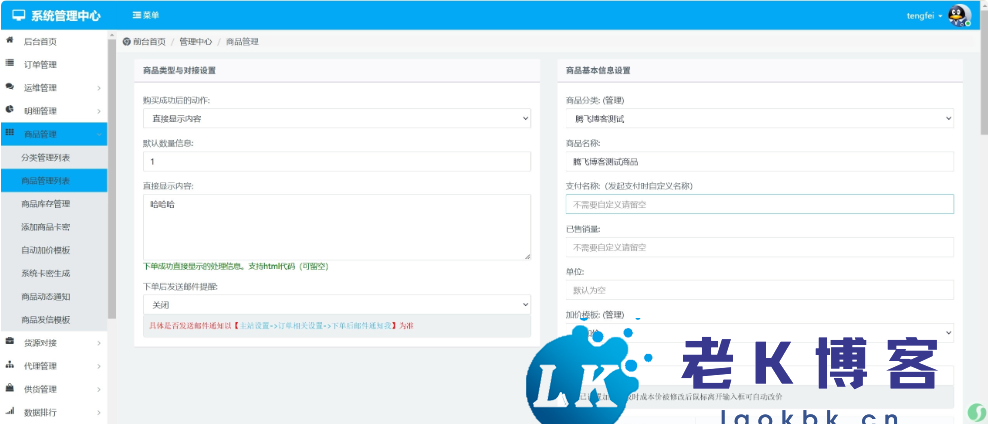The width and height of the screenshot is (988, 424).
Task: Select 商品库存管理 in the sidebar
Action: coord(46,204)
